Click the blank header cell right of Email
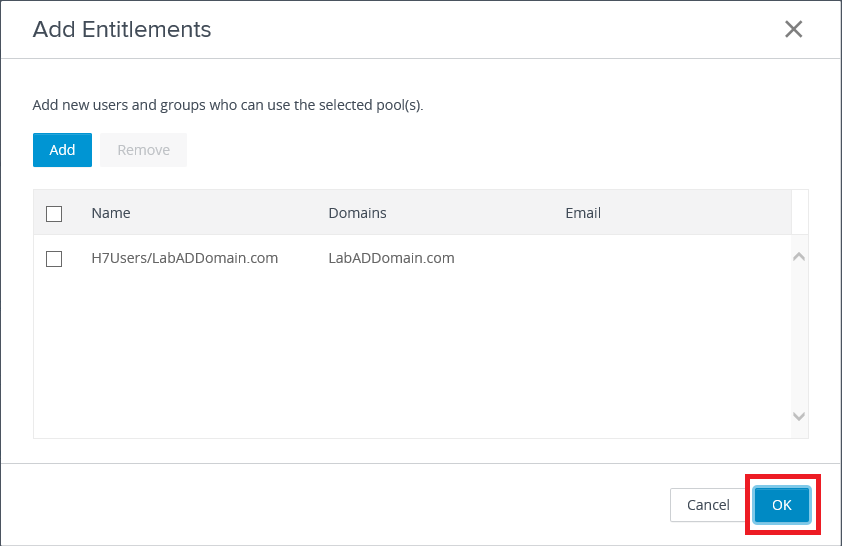The height and width of the screenshot is (546, 842). pyautogui.click(x=799, y=213)
